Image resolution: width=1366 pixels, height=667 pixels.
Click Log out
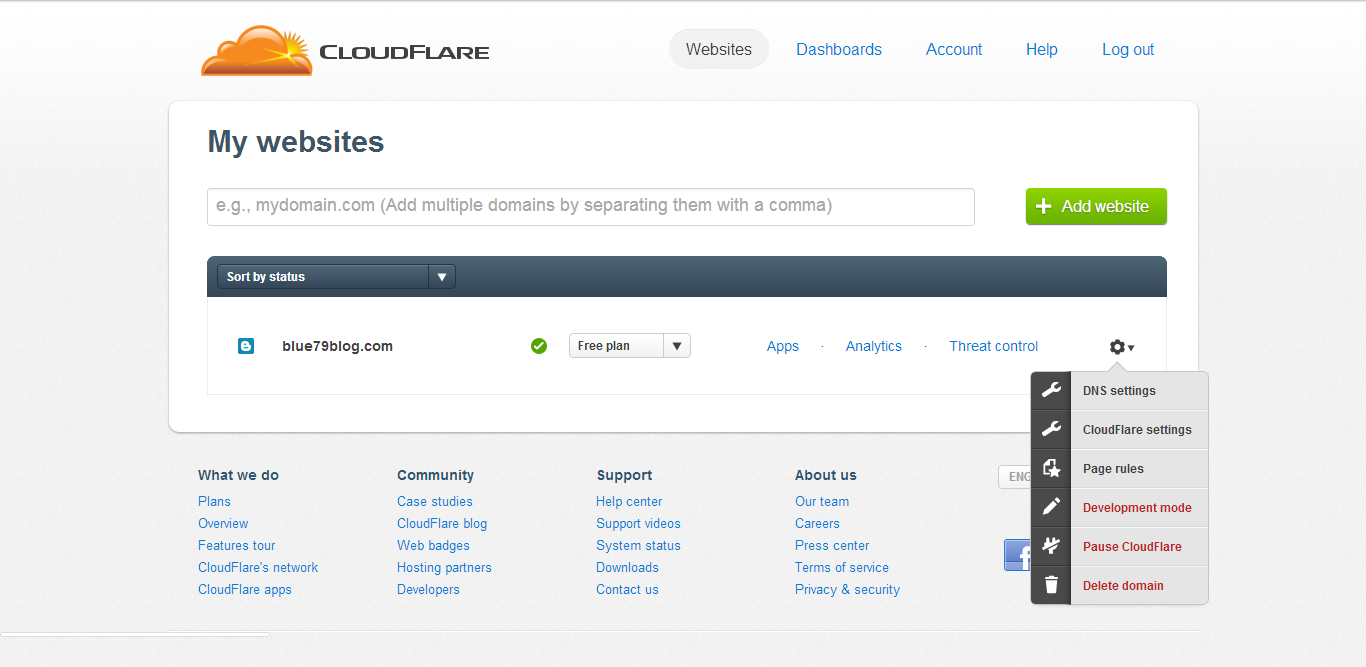(x=1128, y=49)
